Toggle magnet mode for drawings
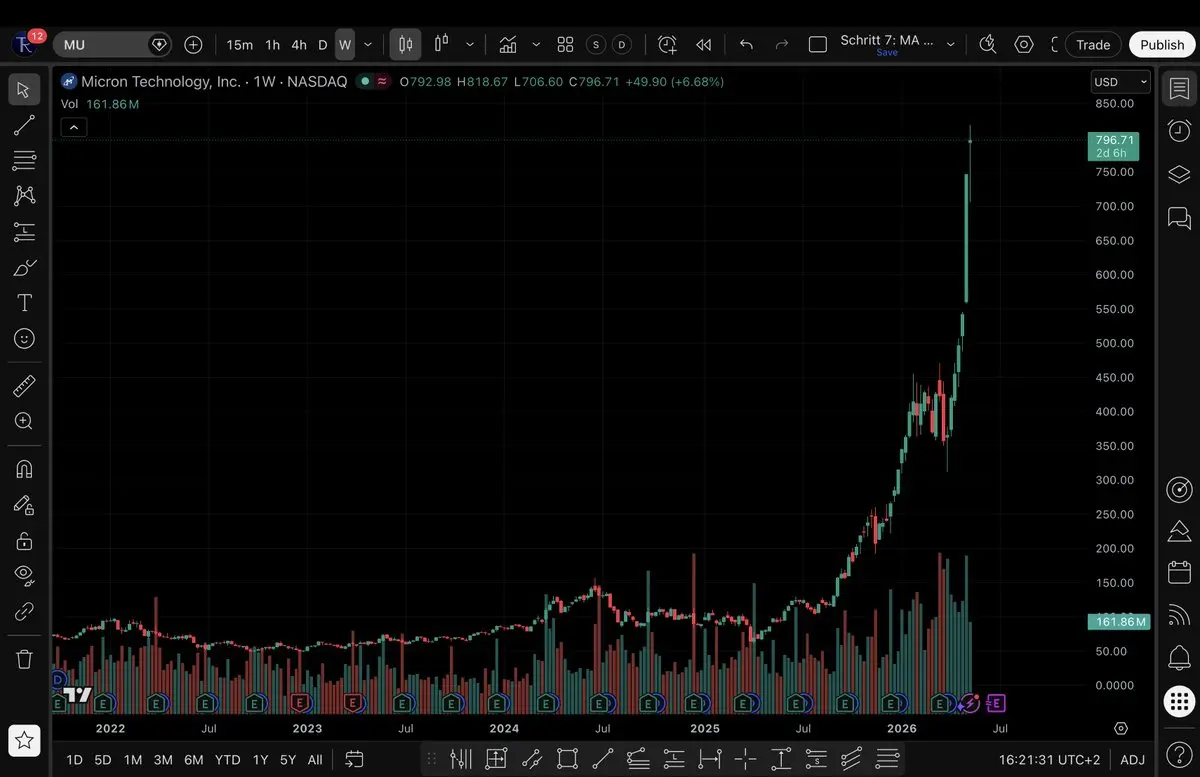This screenshot has width=1200, height=777. 24,469
